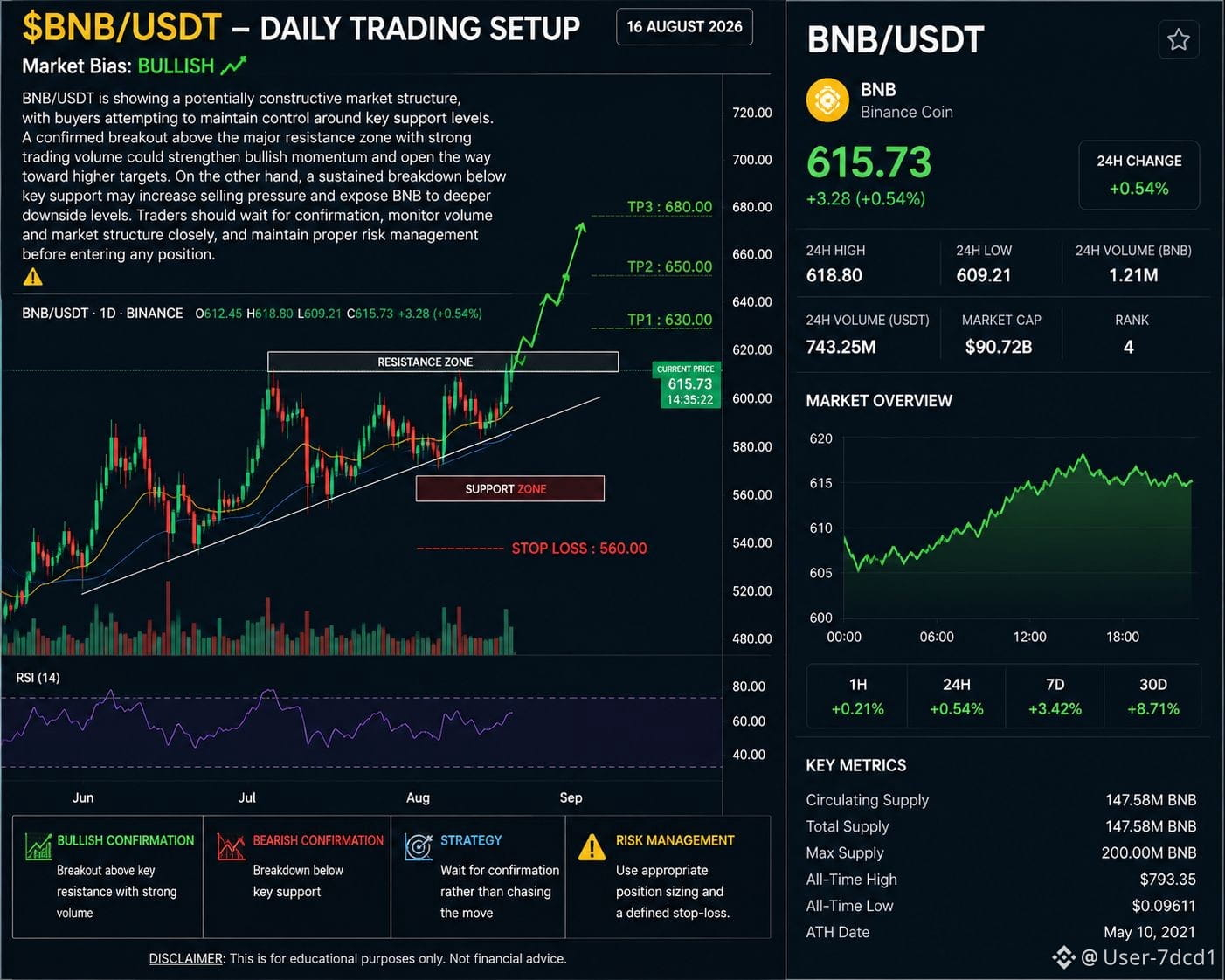Screen dimensions: 1225x980
Task: Click the large green price 615.73
Action: point(869,162)
